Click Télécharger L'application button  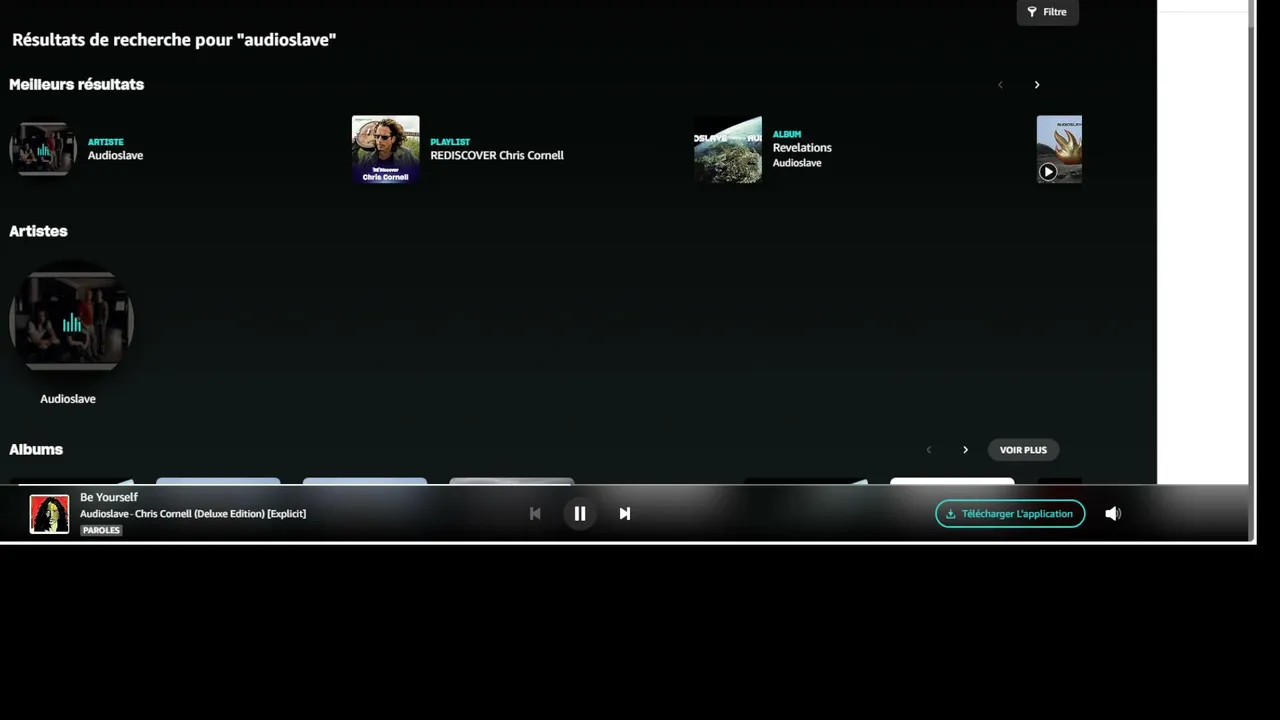[1010, 514]
